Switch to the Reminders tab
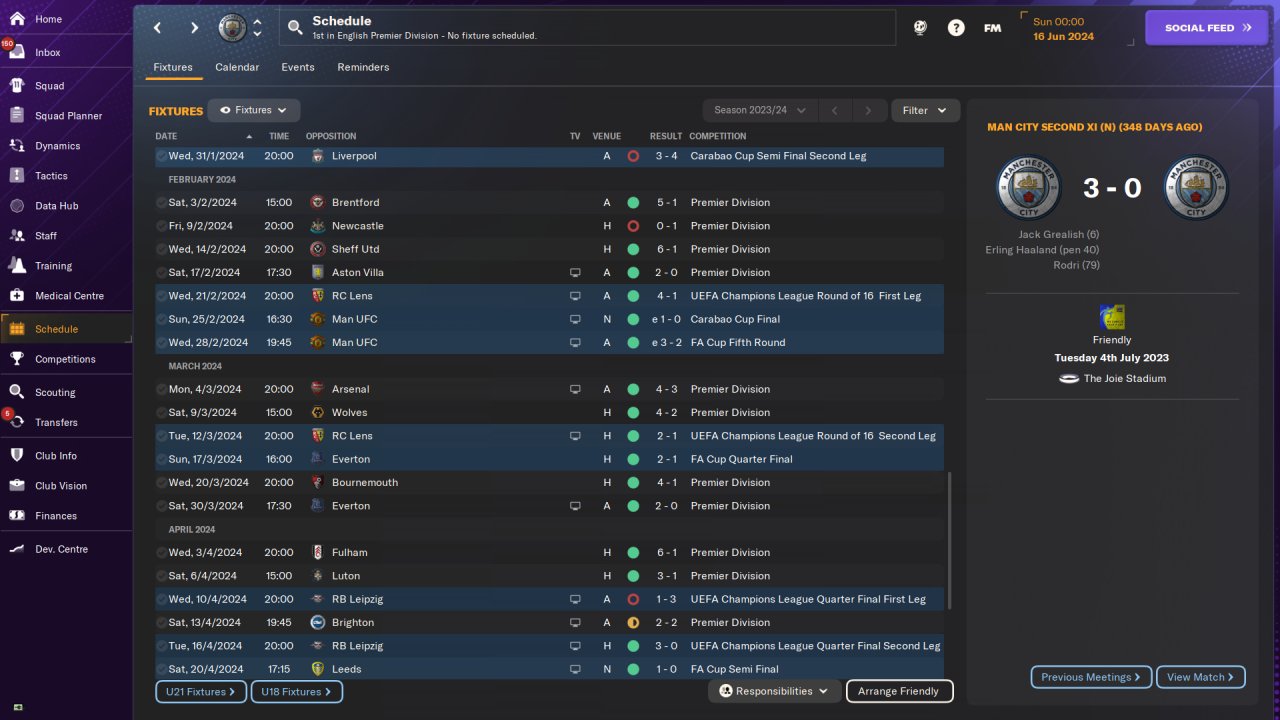Screen dimensions: 1280x720 pos(363,67)
